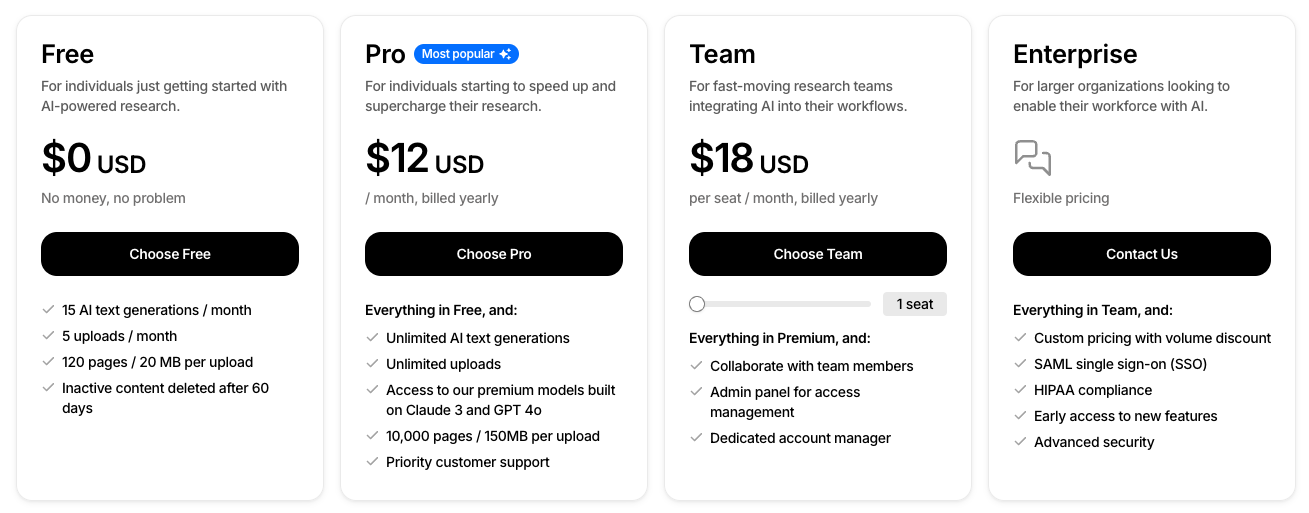Click the Contact Us button
The image size is (1309, 513).
tap(1141, 254)
